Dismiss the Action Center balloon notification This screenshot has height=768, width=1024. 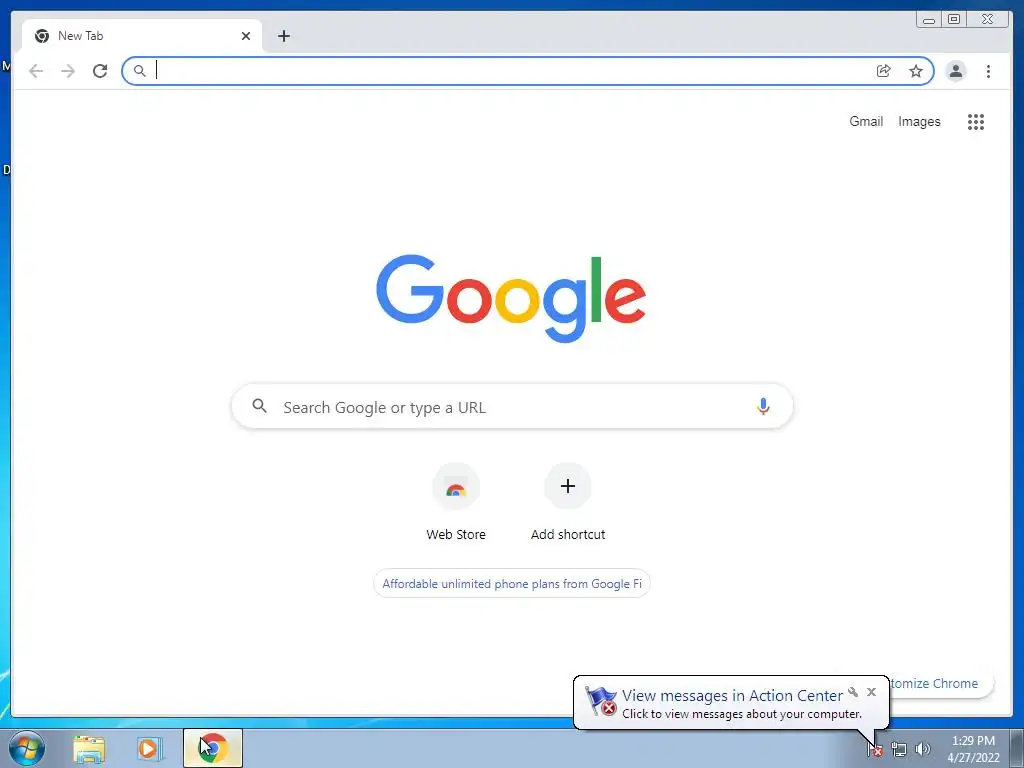[871, 692]
